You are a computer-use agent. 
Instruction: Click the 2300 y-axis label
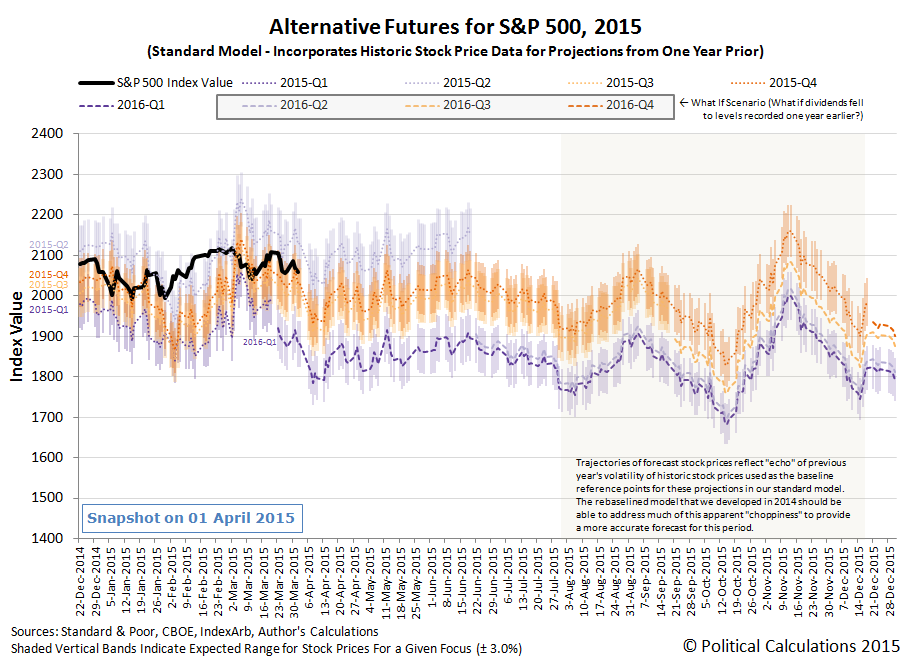[47, 174]
